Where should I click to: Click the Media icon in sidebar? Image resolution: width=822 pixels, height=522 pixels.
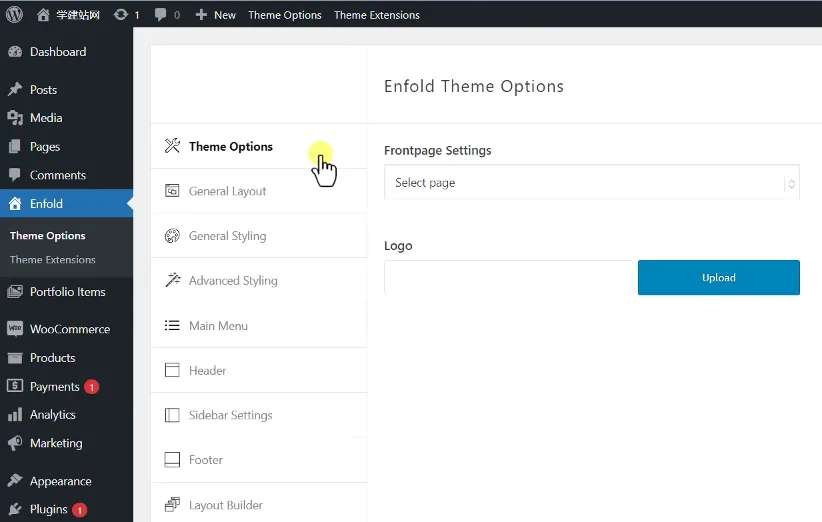click(x=15, y=118)
